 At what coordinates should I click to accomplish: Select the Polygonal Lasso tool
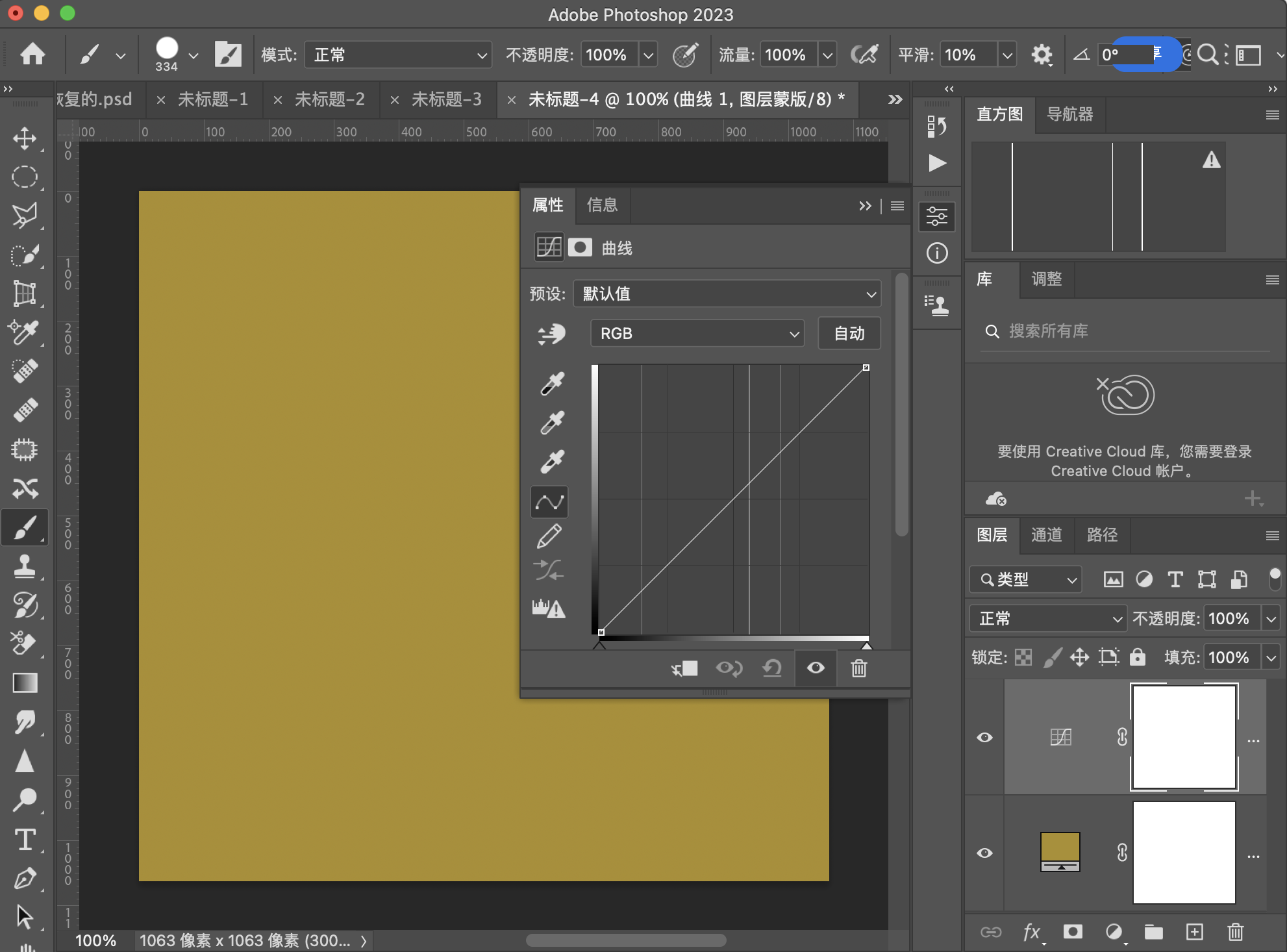[x=25, y=216]
